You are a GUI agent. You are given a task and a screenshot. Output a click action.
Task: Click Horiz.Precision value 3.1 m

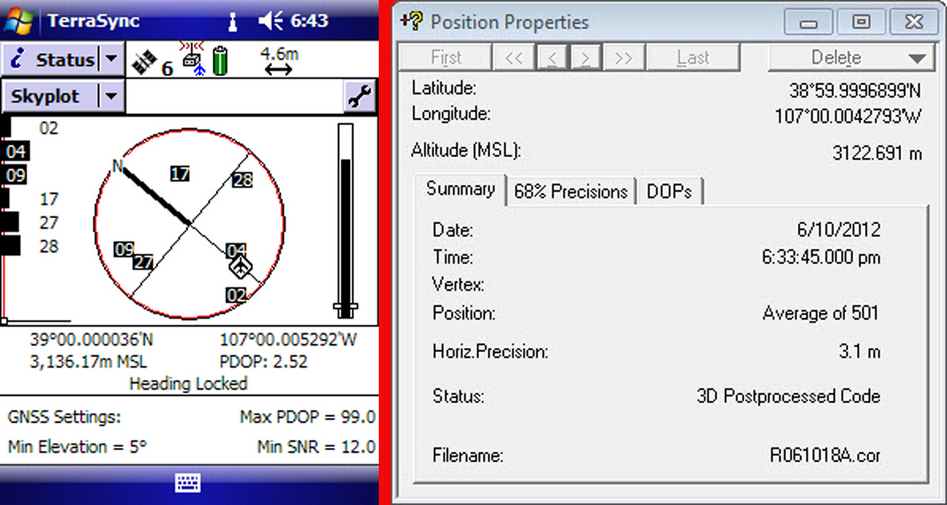point(859,351)
